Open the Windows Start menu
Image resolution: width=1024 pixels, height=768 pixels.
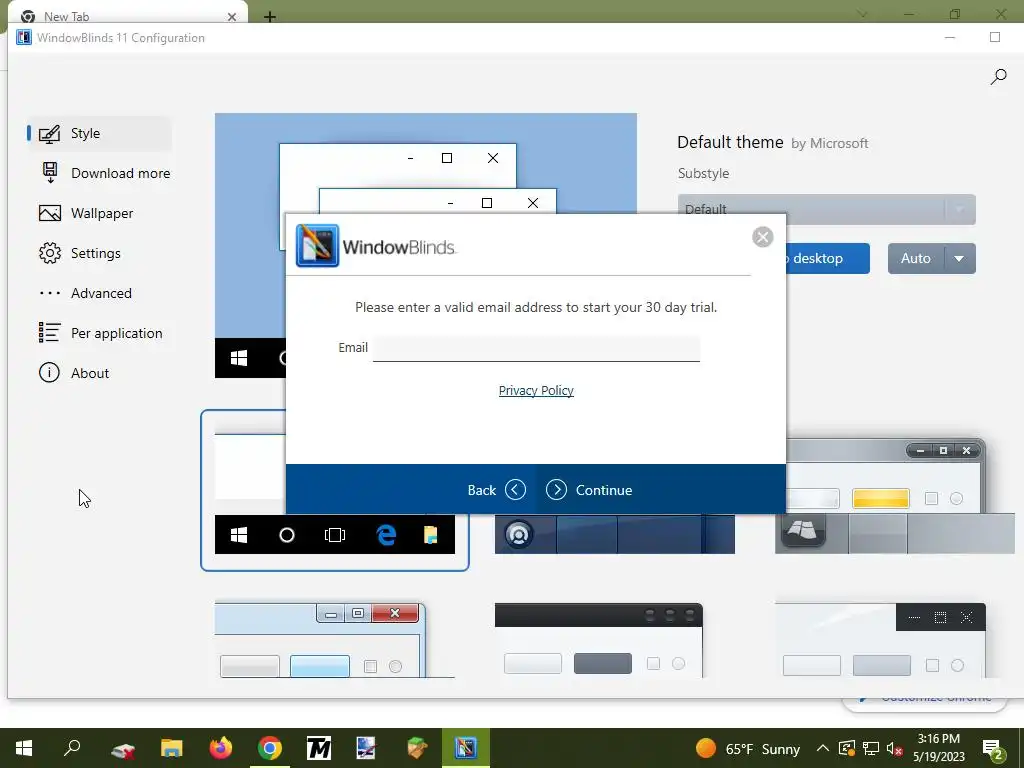click(24, 748)
